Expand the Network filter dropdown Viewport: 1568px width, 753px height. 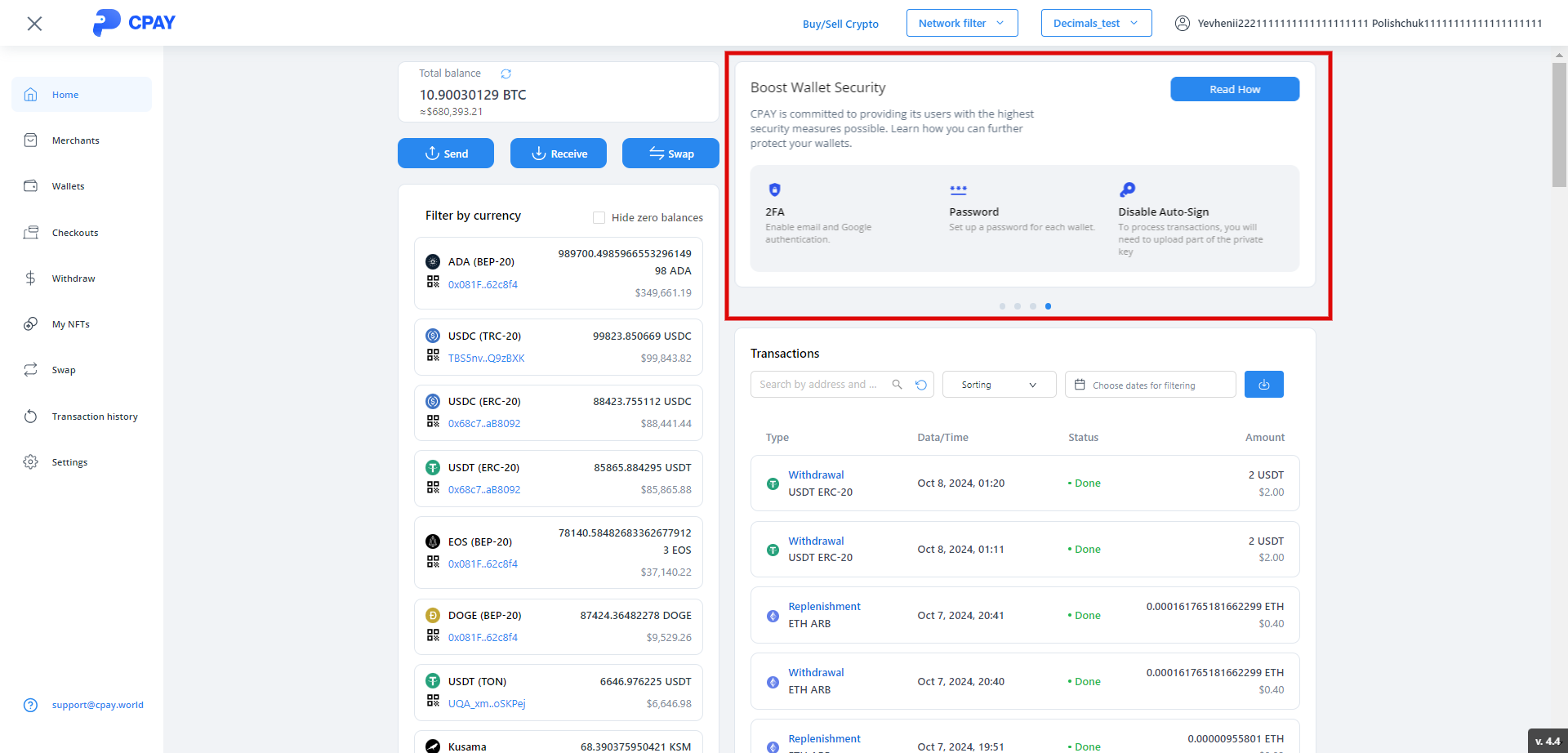(x=961, y=23)
